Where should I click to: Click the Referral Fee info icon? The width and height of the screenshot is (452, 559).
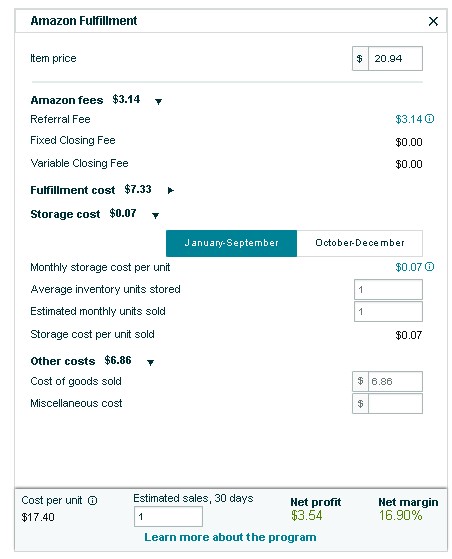click(430, 119)
